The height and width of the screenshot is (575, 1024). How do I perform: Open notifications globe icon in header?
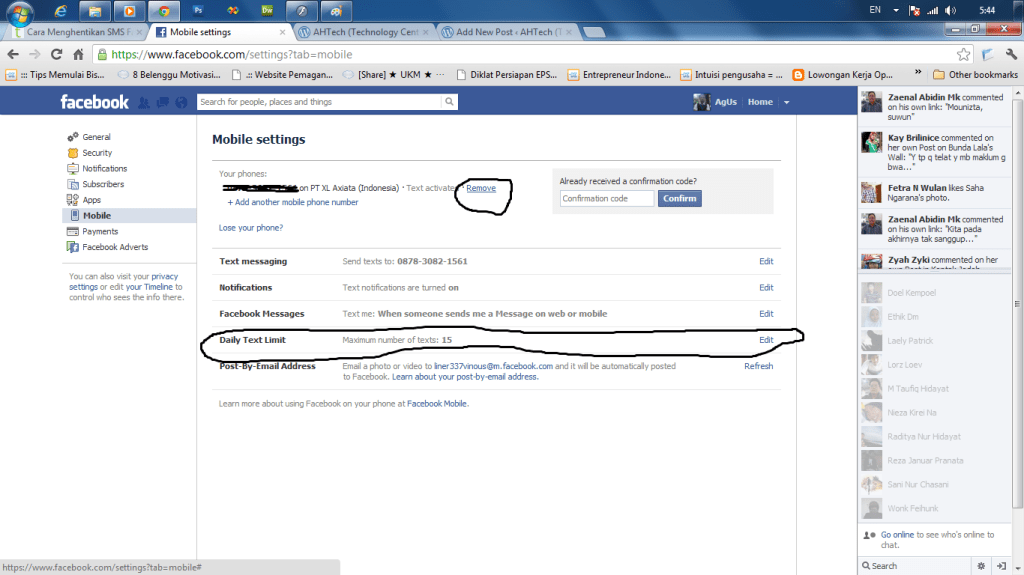click(182, 102)
